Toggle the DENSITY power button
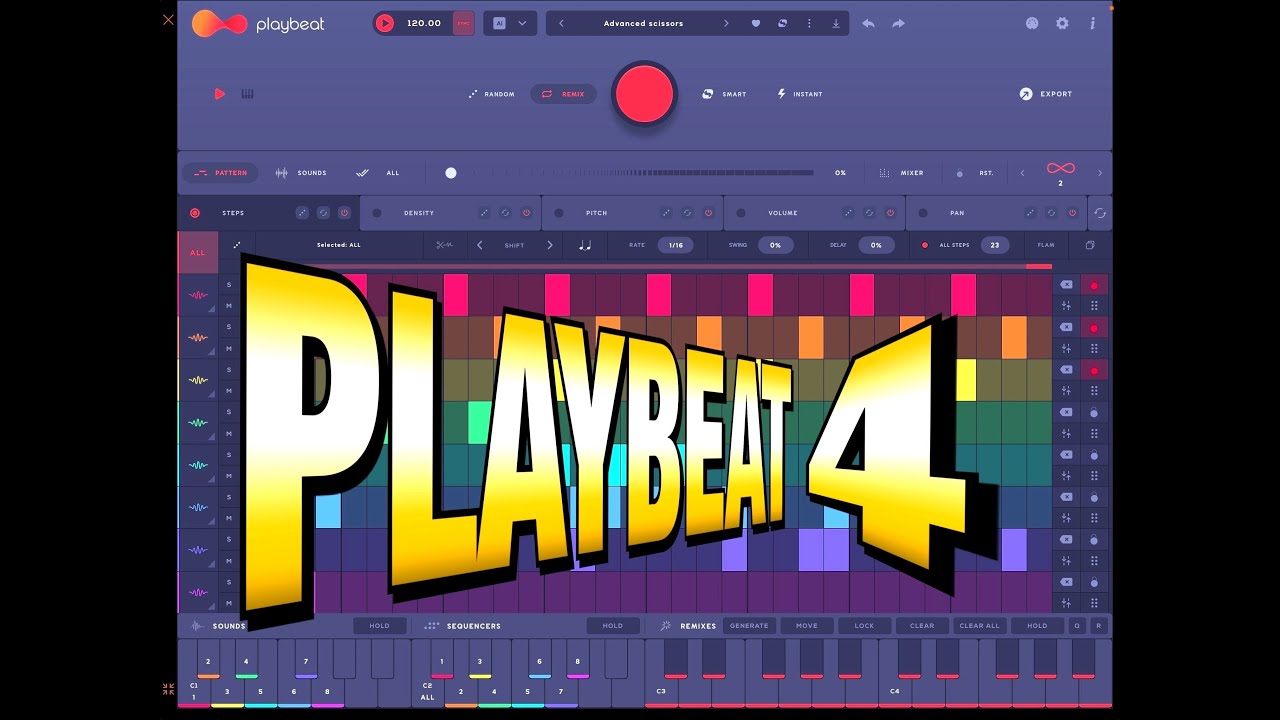Screen dimensions: 1280x720 pyautogui.click(x=526, y=213)
